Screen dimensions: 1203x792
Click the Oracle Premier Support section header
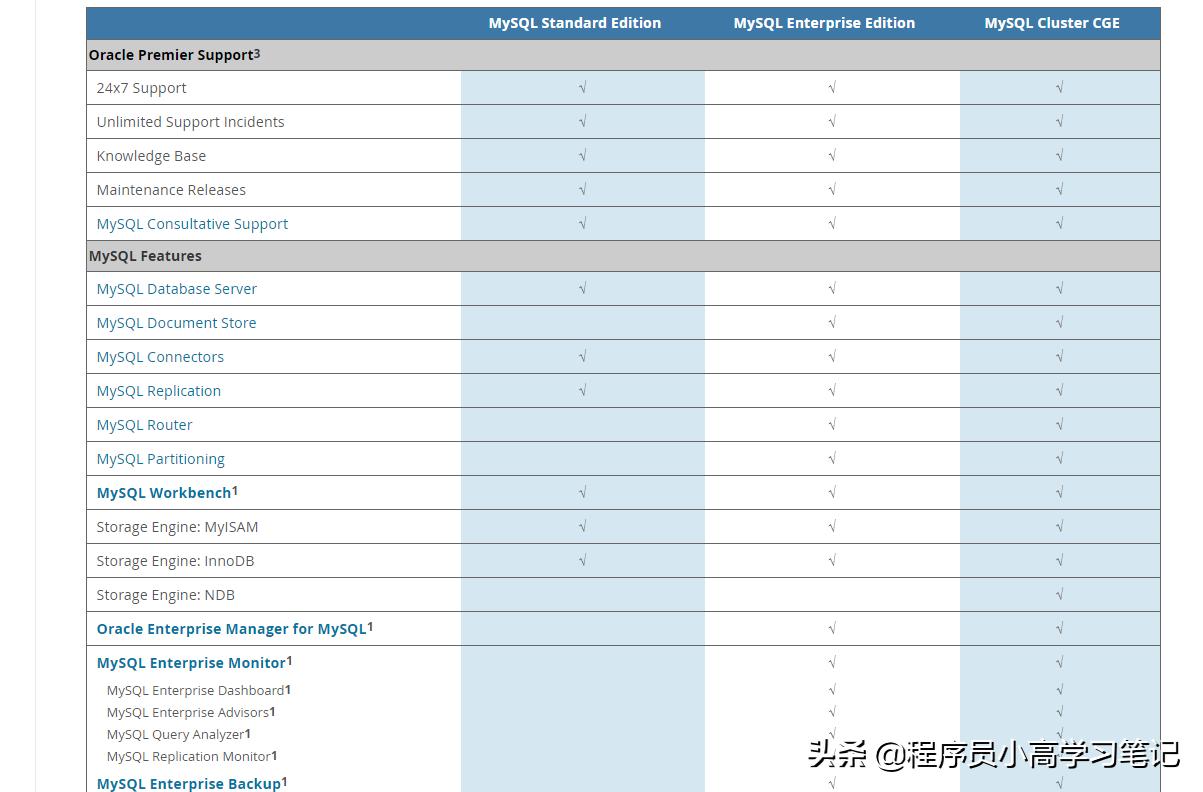coord(171,55)
